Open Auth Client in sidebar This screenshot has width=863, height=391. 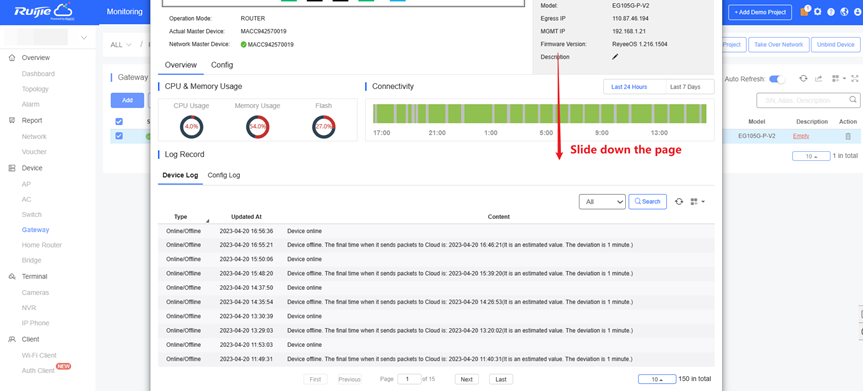click(38, 371)
